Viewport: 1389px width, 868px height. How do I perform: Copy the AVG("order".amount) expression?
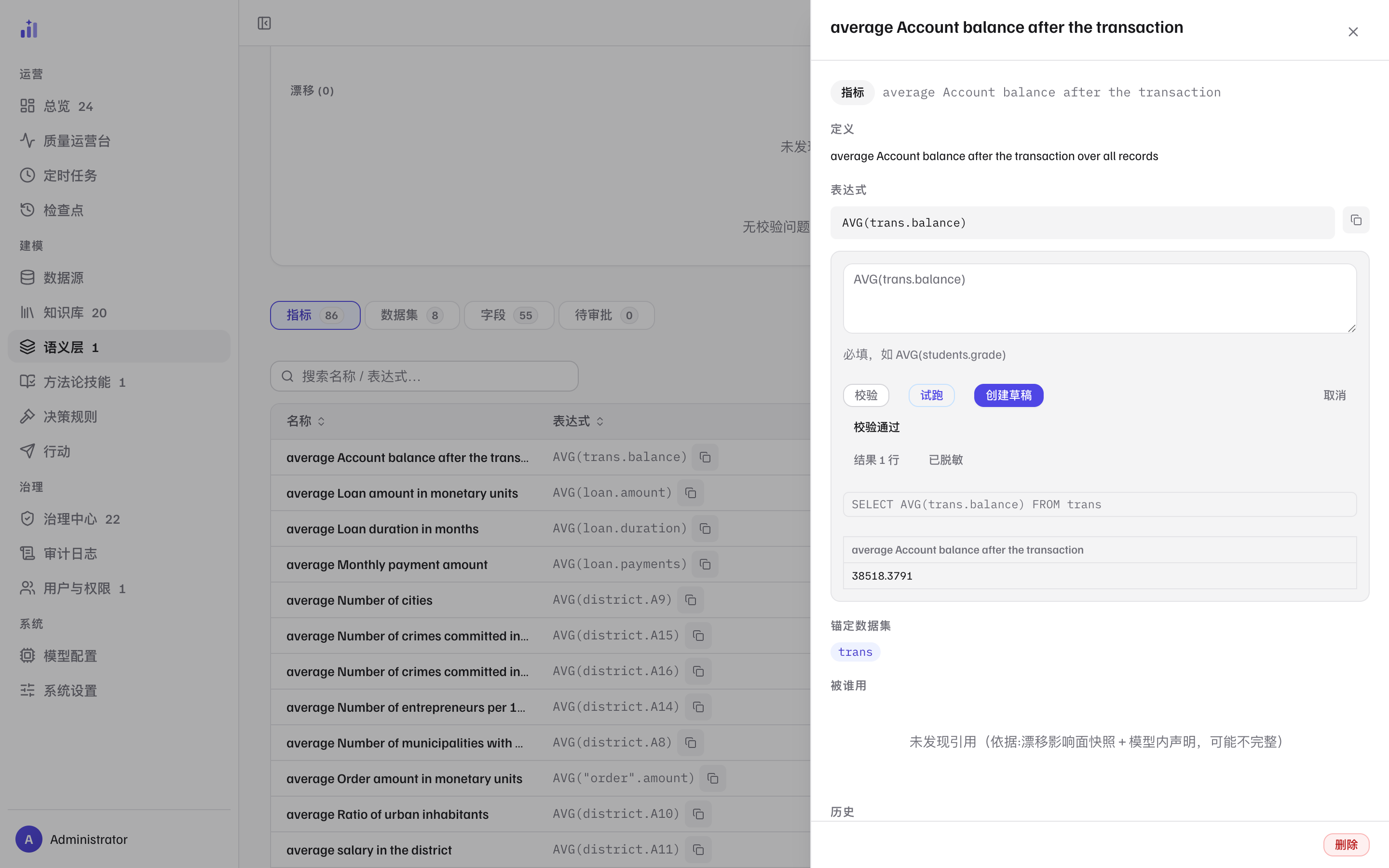tap(713, 778)
